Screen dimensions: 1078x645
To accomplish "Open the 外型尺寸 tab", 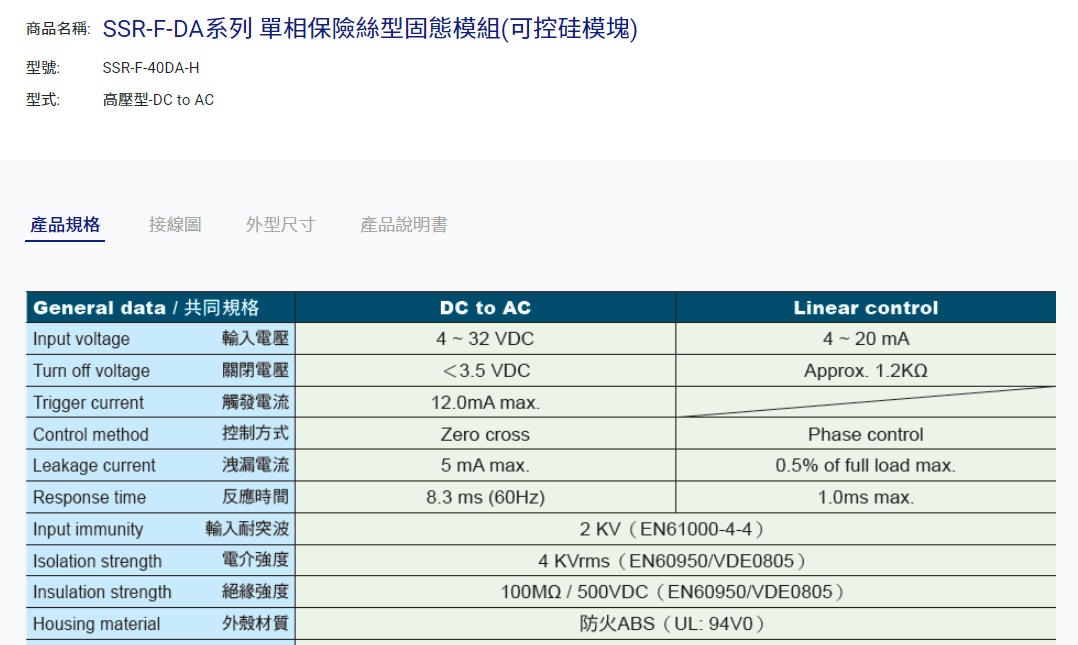I will coord(280,225).
